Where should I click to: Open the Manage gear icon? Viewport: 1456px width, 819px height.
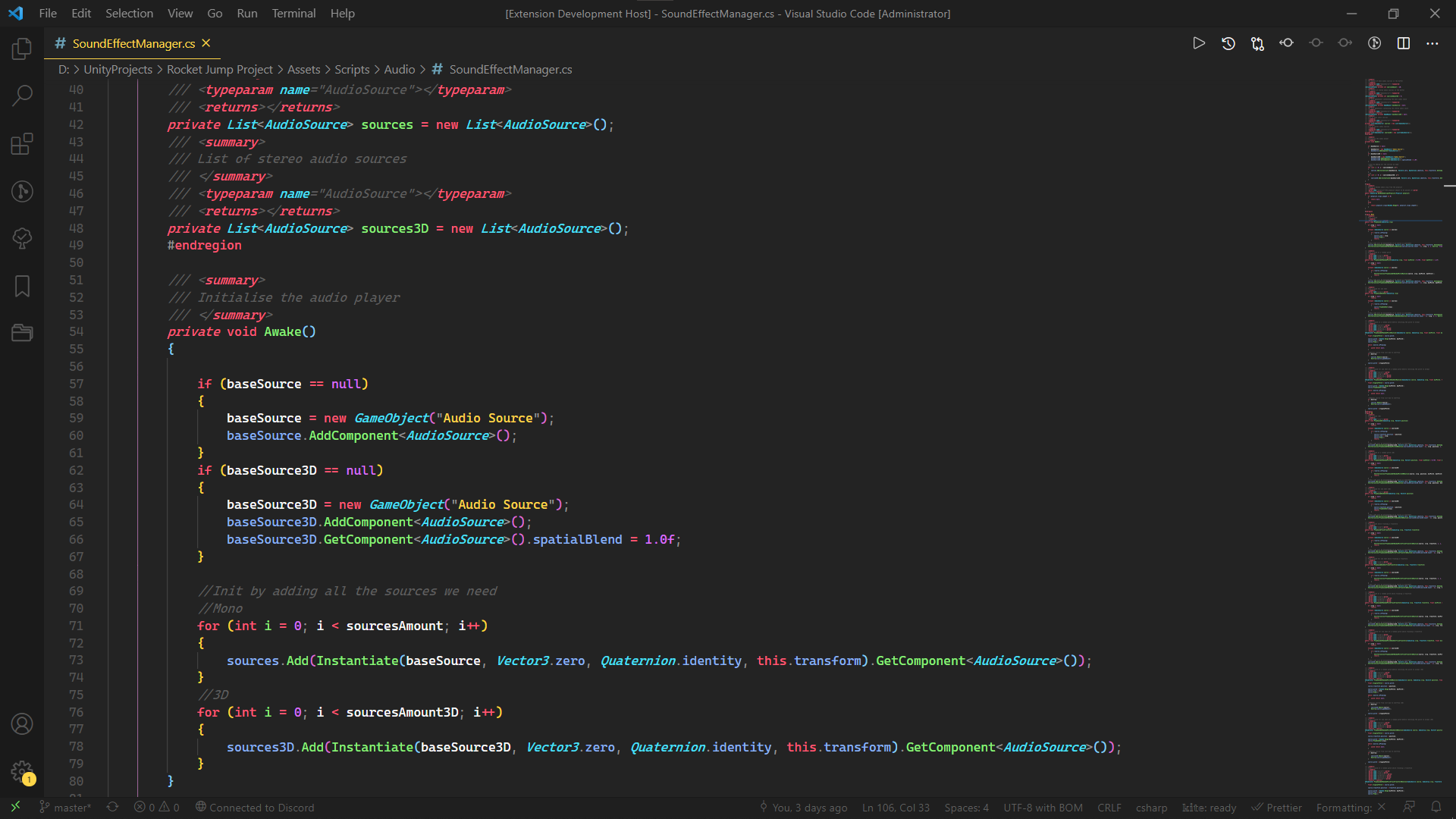22,772
